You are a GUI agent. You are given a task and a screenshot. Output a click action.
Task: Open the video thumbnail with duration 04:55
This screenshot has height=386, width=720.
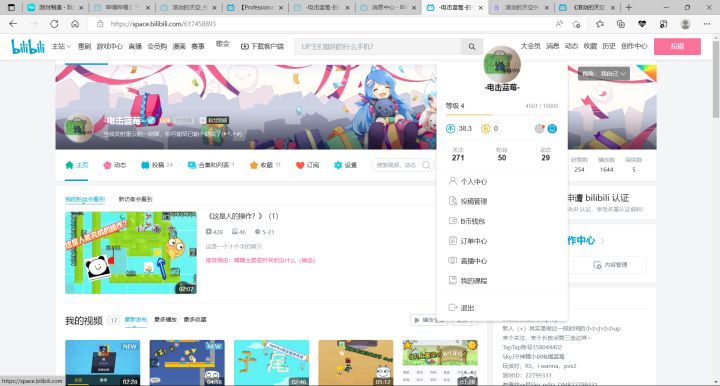tap(187, 363)
